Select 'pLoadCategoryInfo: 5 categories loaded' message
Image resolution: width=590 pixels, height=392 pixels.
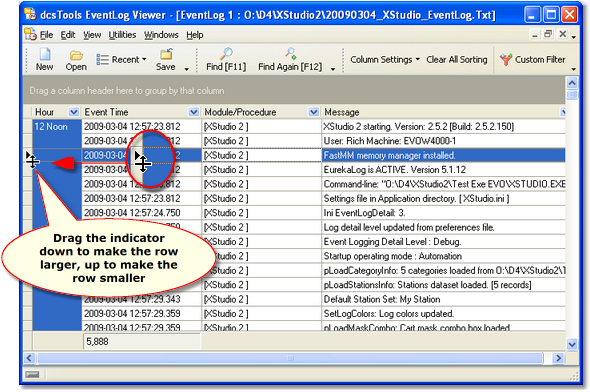(444, 270)
